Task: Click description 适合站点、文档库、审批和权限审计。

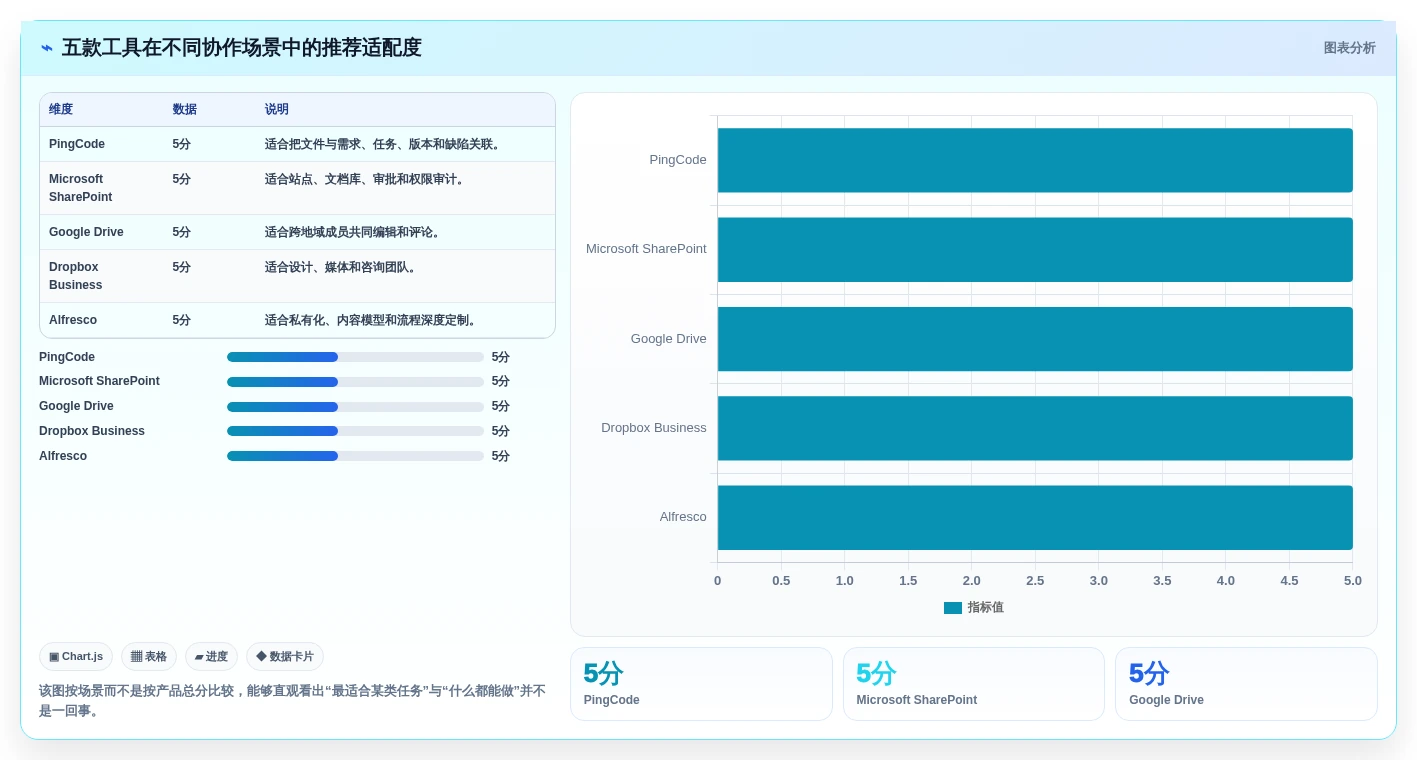Action: pyautogui.click(x=366, y=179)
